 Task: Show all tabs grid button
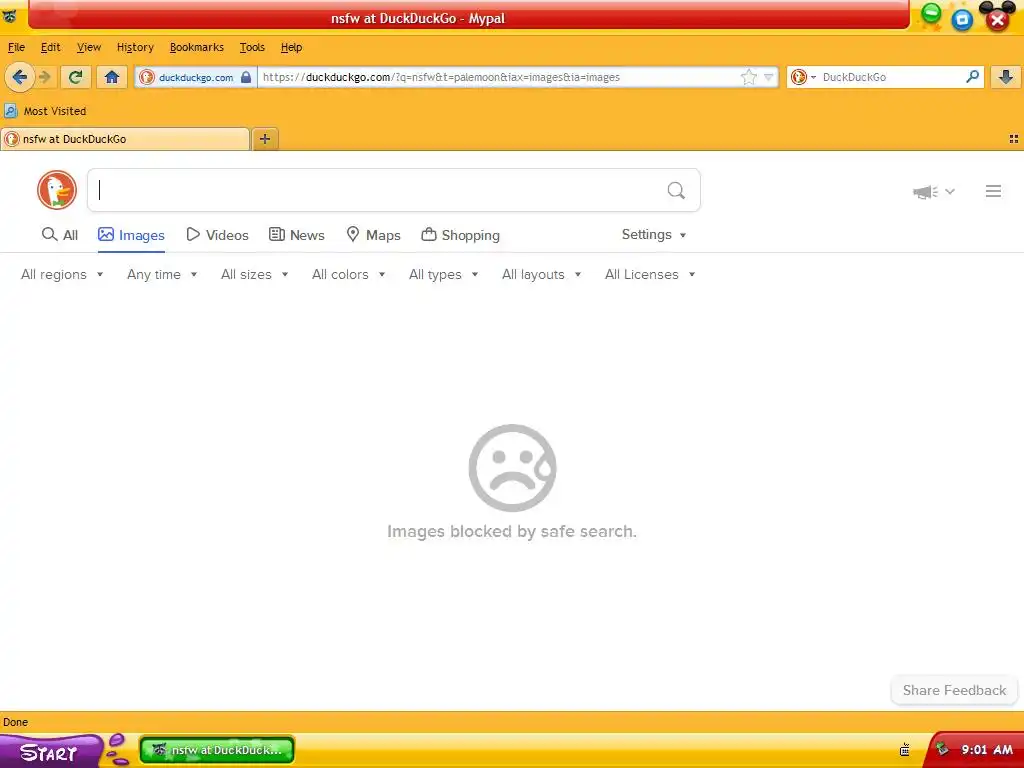(1014, 138)
